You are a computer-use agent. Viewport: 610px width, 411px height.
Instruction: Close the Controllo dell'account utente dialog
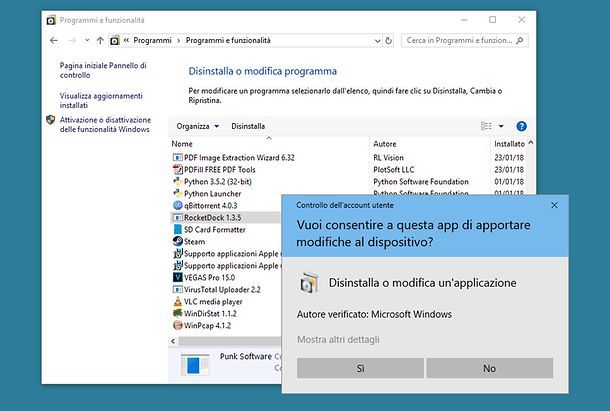pos(554,205)
